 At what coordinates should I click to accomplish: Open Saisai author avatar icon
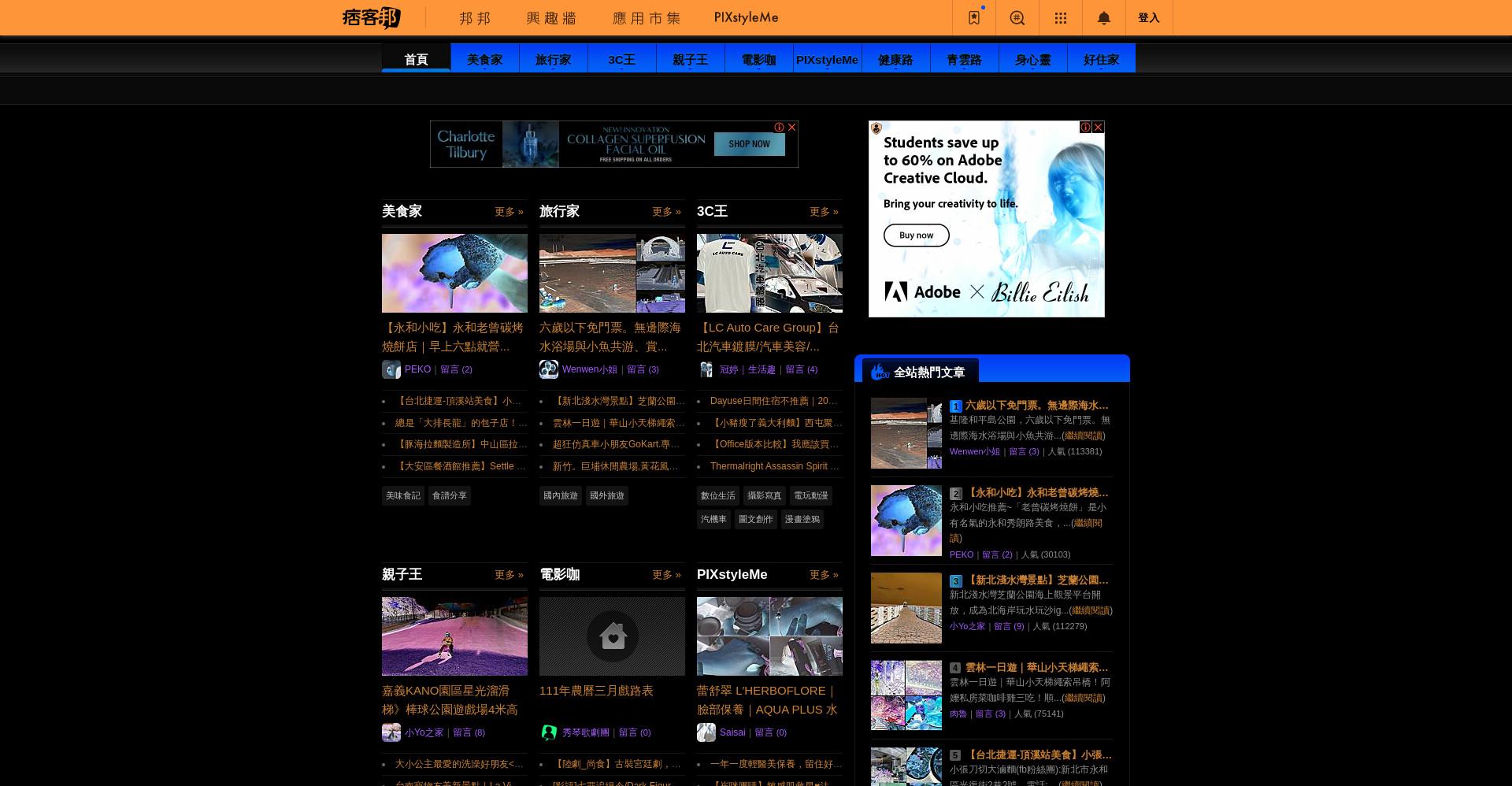(706, 732)
